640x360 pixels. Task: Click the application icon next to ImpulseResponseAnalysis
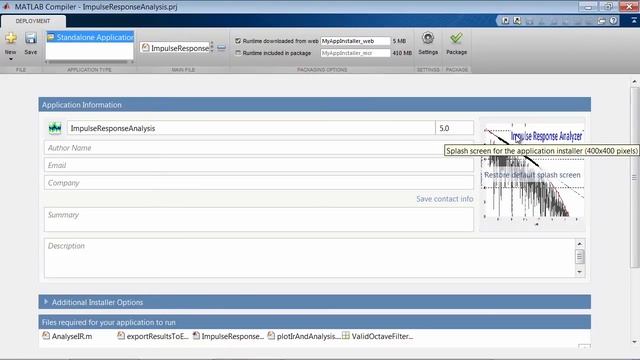(55, 128)
